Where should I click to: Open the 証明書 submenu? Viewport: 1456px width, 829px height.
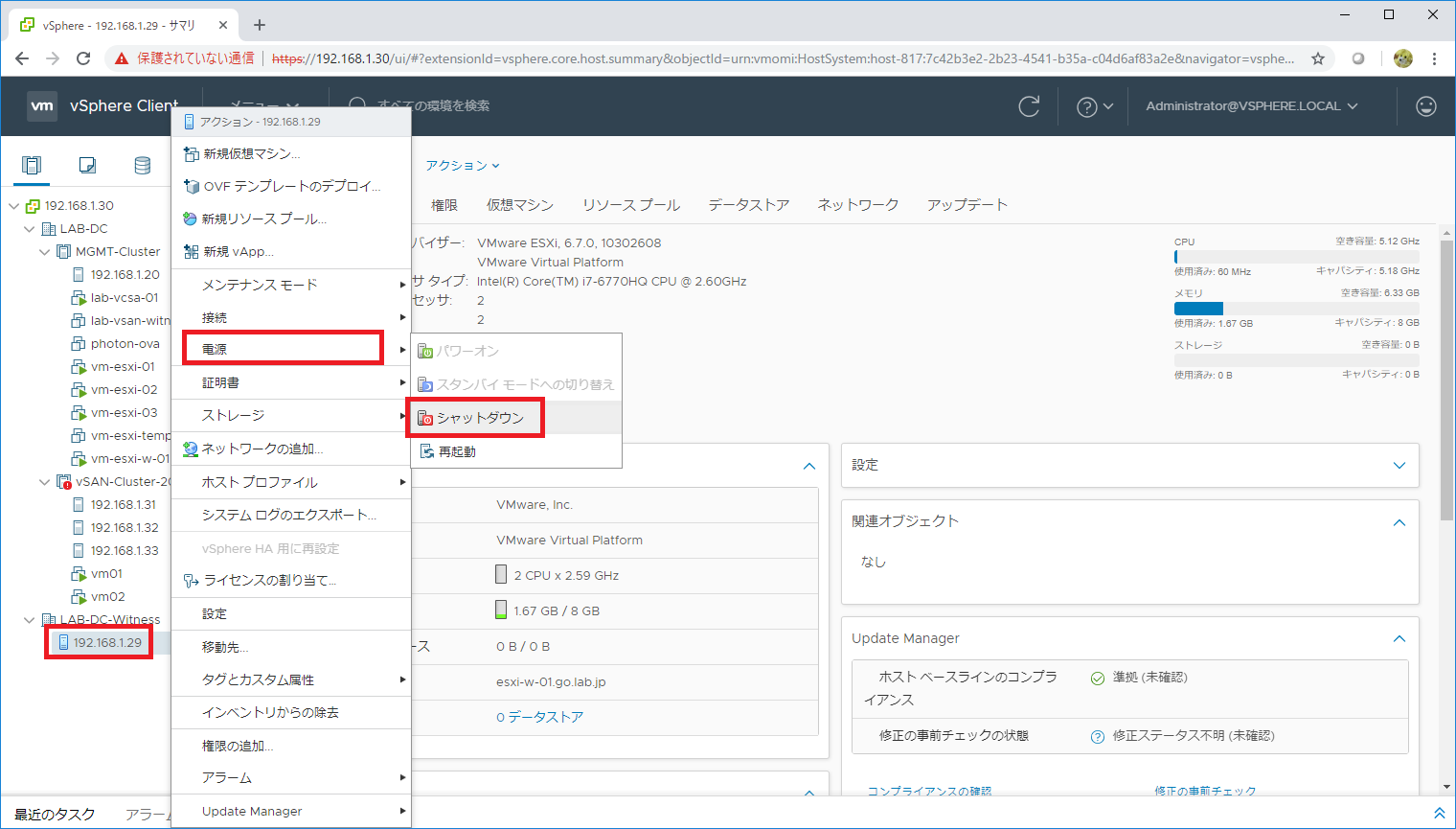click(291, 382)
